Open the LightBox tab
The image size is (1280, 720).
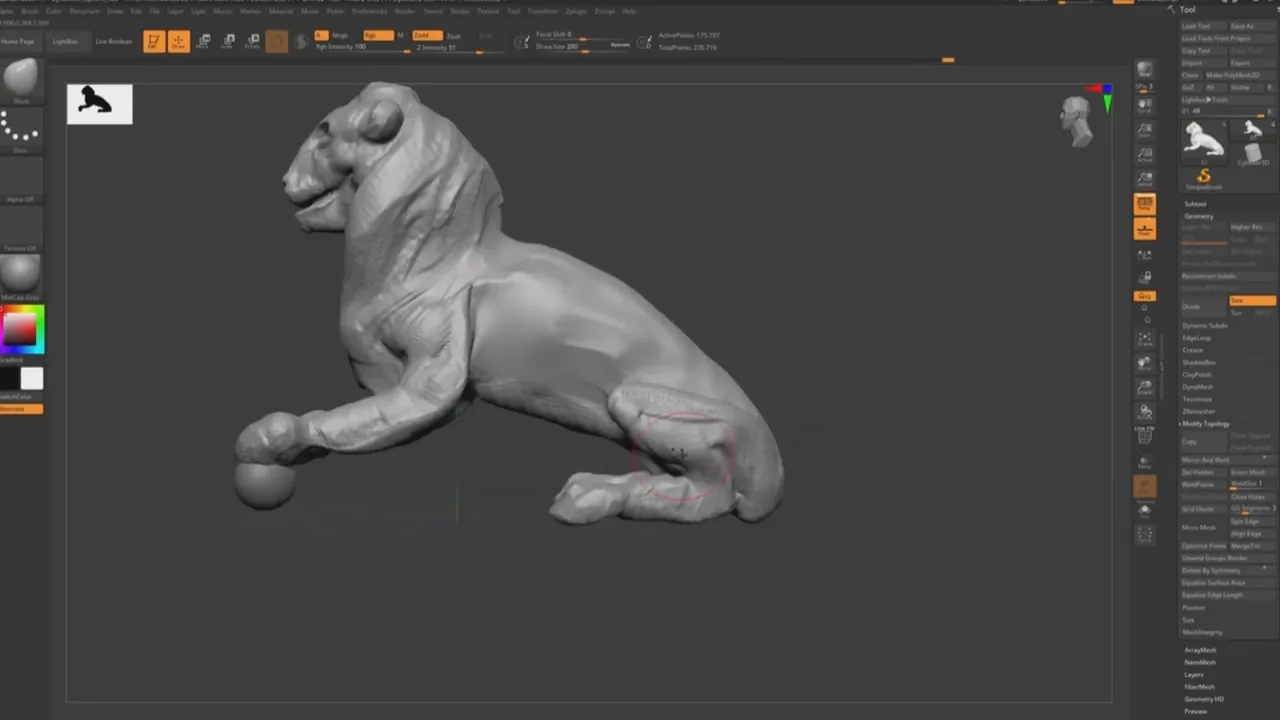coord(65,42)
